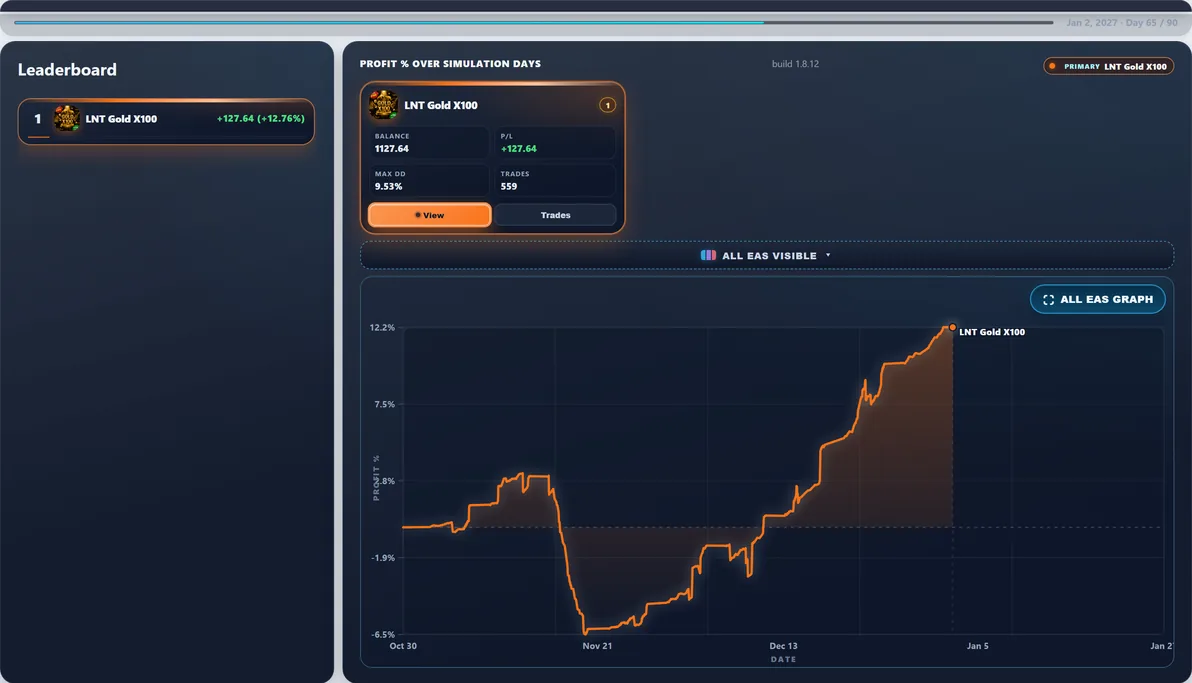Toggle the View button on the EA card
This screenshot has height=683, width=1192.
(430, 215)
